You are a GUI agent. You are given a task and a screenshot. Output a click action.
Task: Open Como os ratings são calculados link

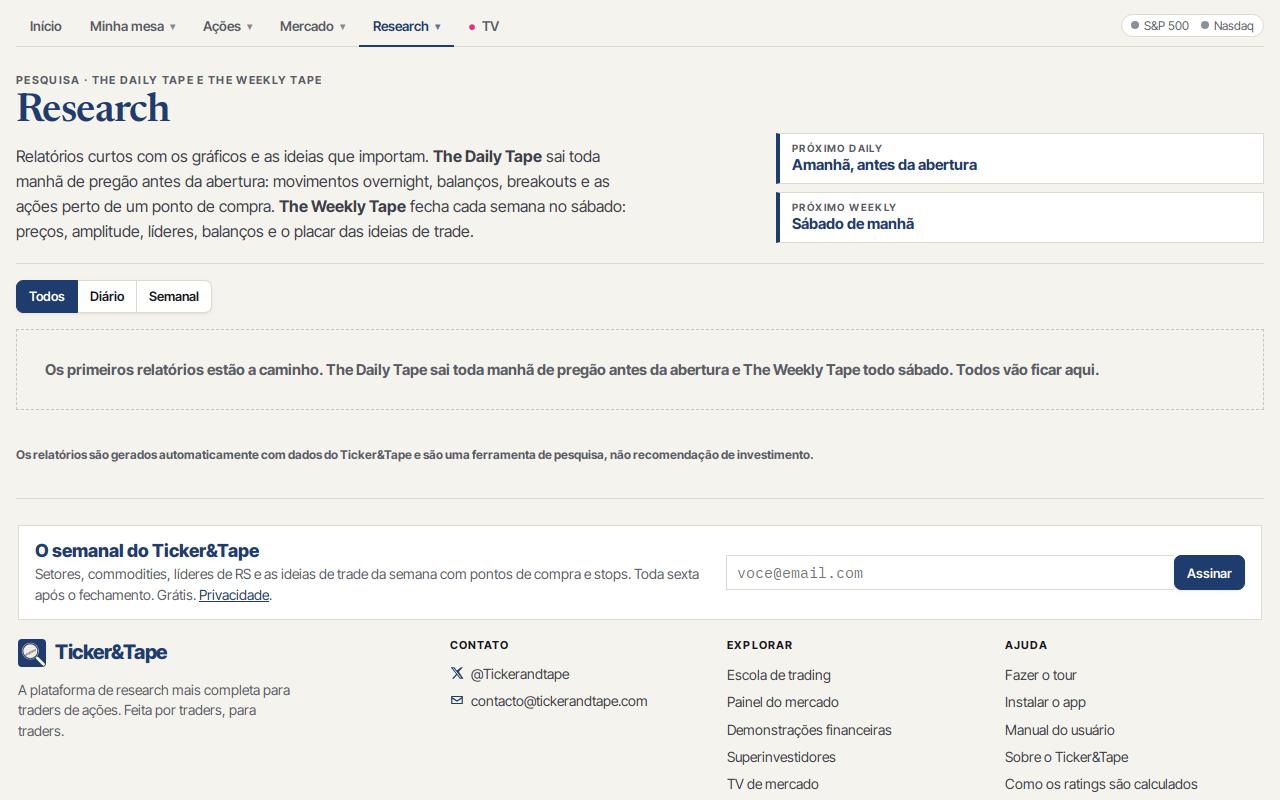pos(1101,784)
